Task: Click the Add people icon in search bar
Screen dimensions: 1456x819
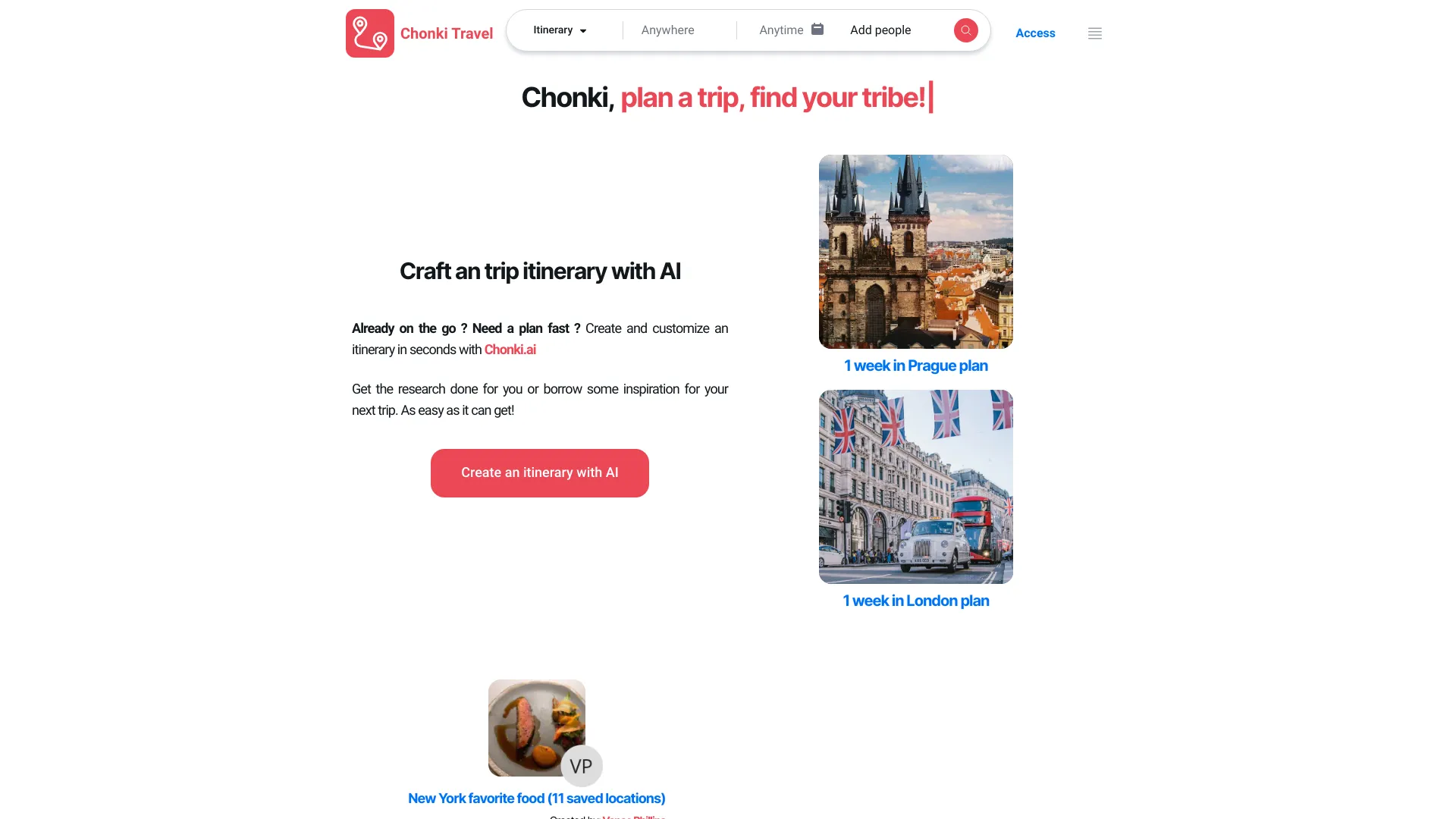Action: (880, 30)
